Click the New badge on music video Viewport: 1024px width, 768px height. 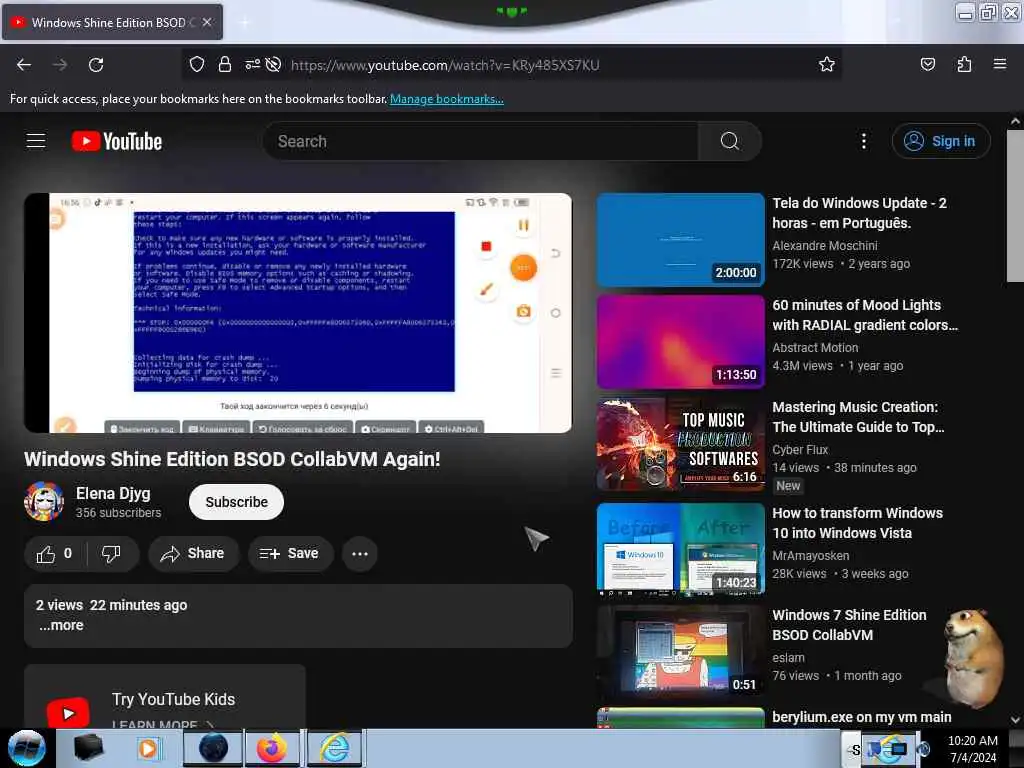[x=788, y=486]
